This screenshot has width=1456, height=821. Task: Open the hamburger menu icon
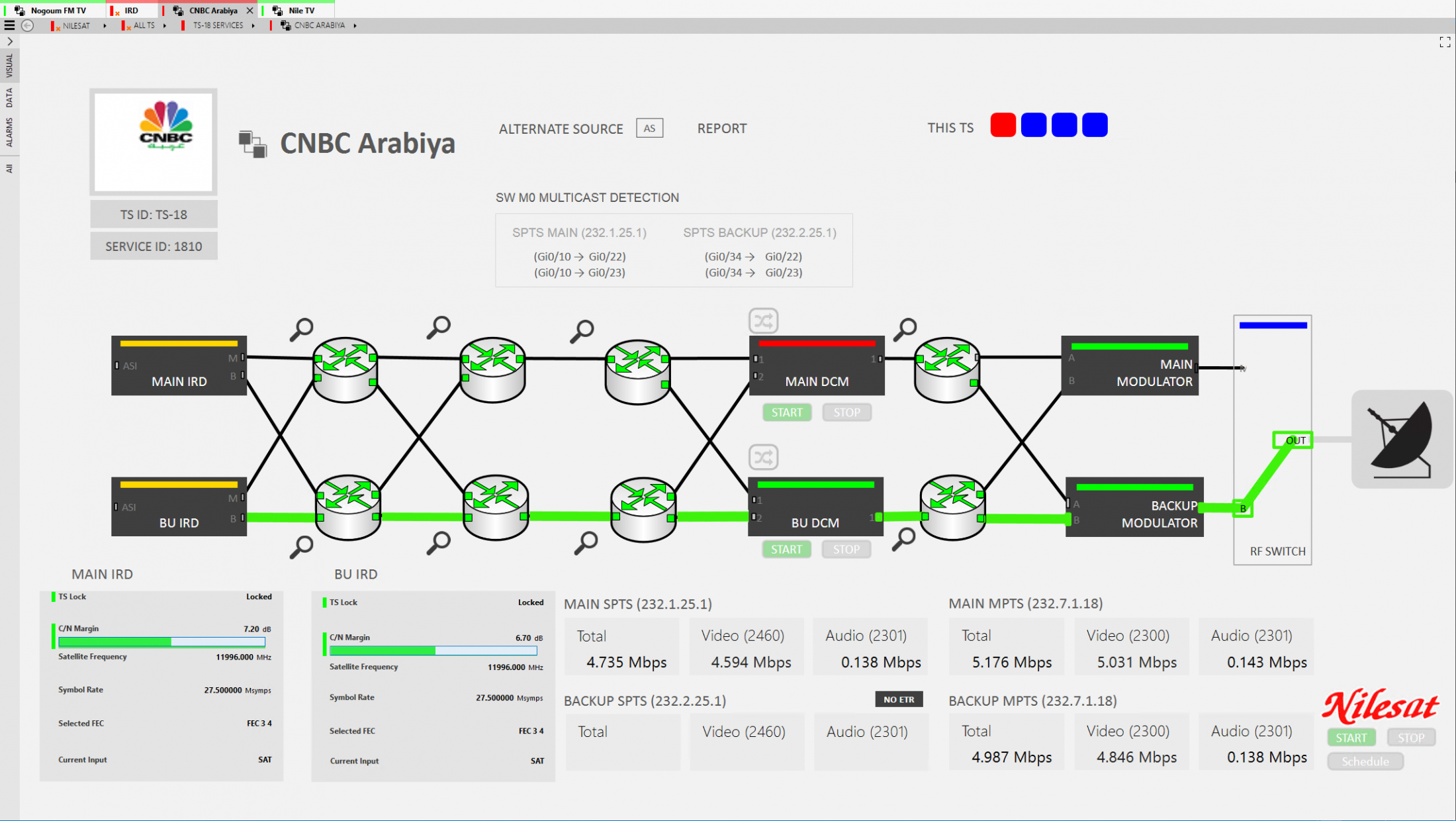coord(9,26)
